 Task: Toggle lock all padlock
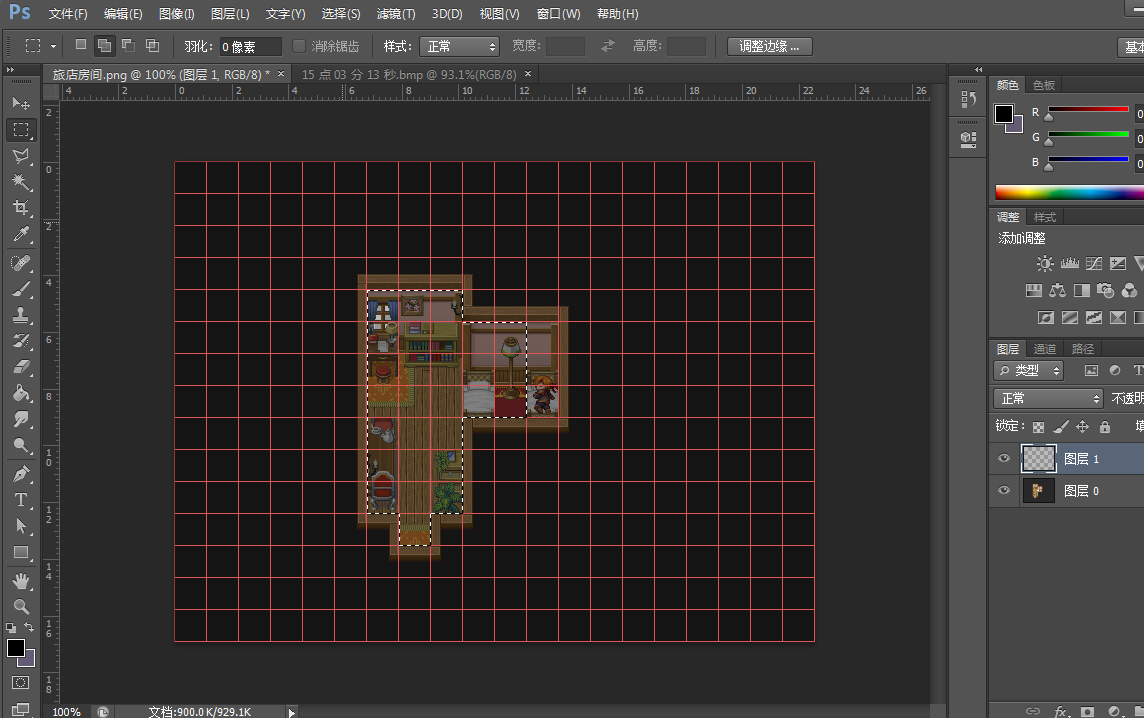tap(1105, 427)
